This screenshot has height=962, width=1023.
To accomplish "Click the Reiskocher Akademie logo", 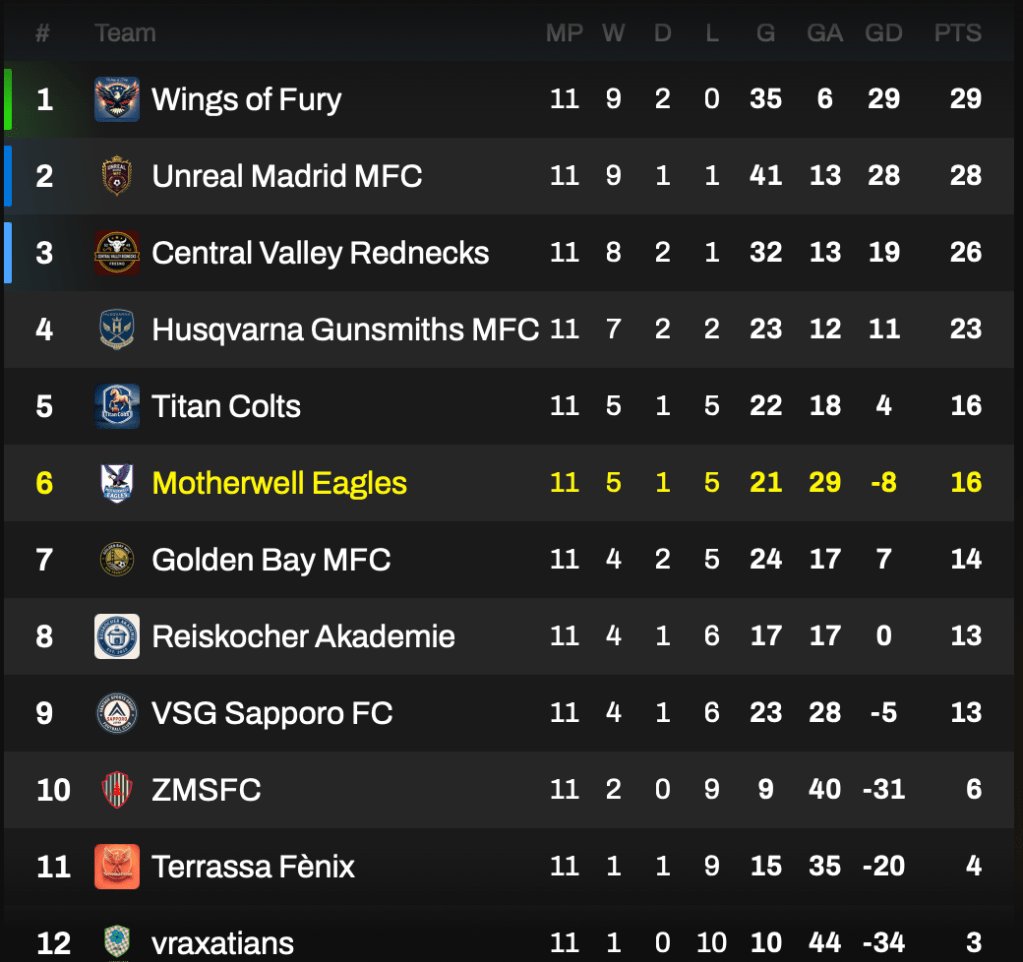I will 117,636.
